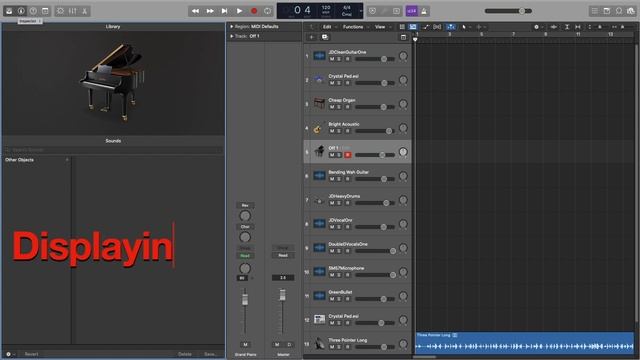Adjust the master volume slider in control bar

(508, 11)
